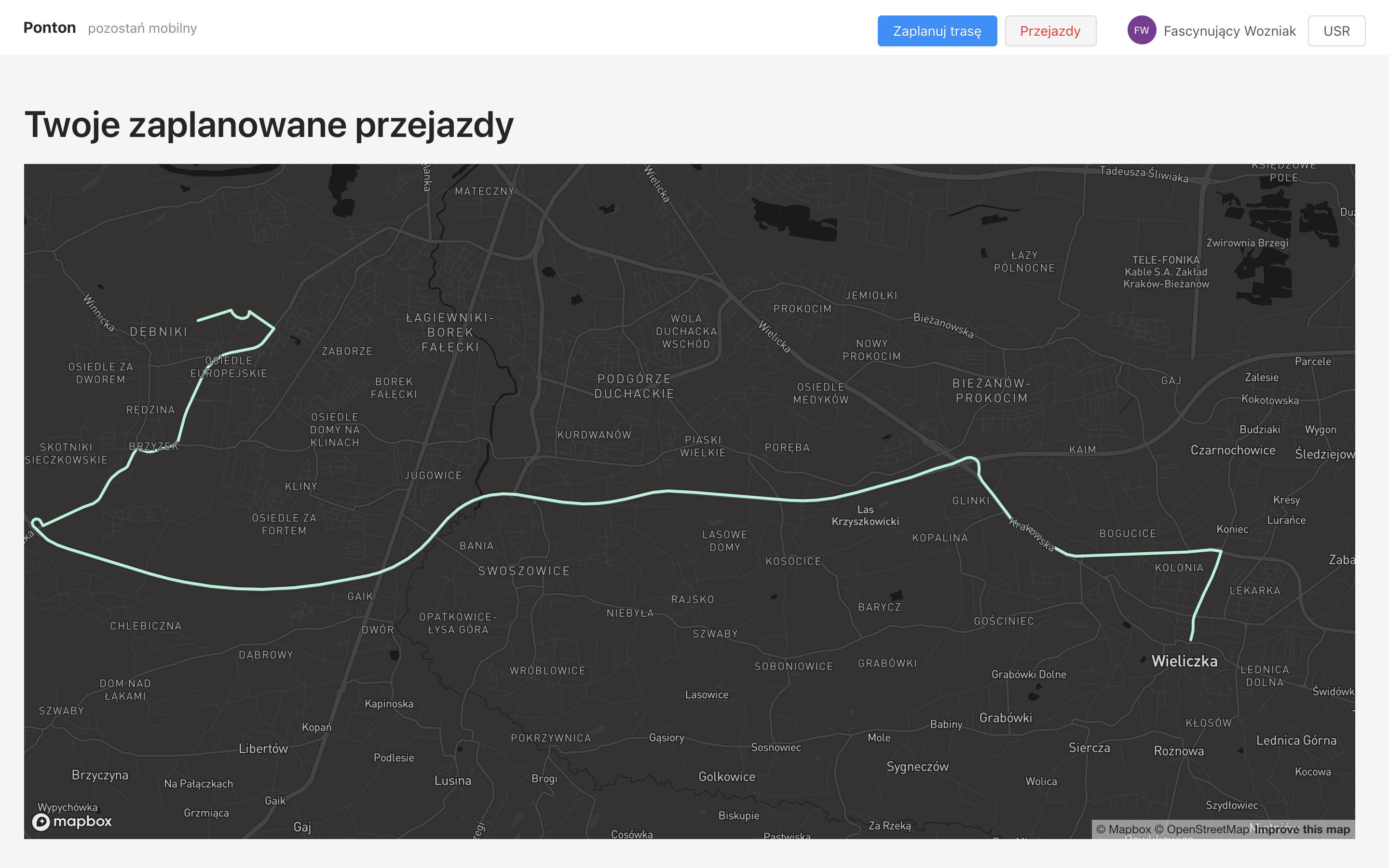Click the Fascynujący Wozniak user name
The image size is (1389, 868).
click(1229, 31)
